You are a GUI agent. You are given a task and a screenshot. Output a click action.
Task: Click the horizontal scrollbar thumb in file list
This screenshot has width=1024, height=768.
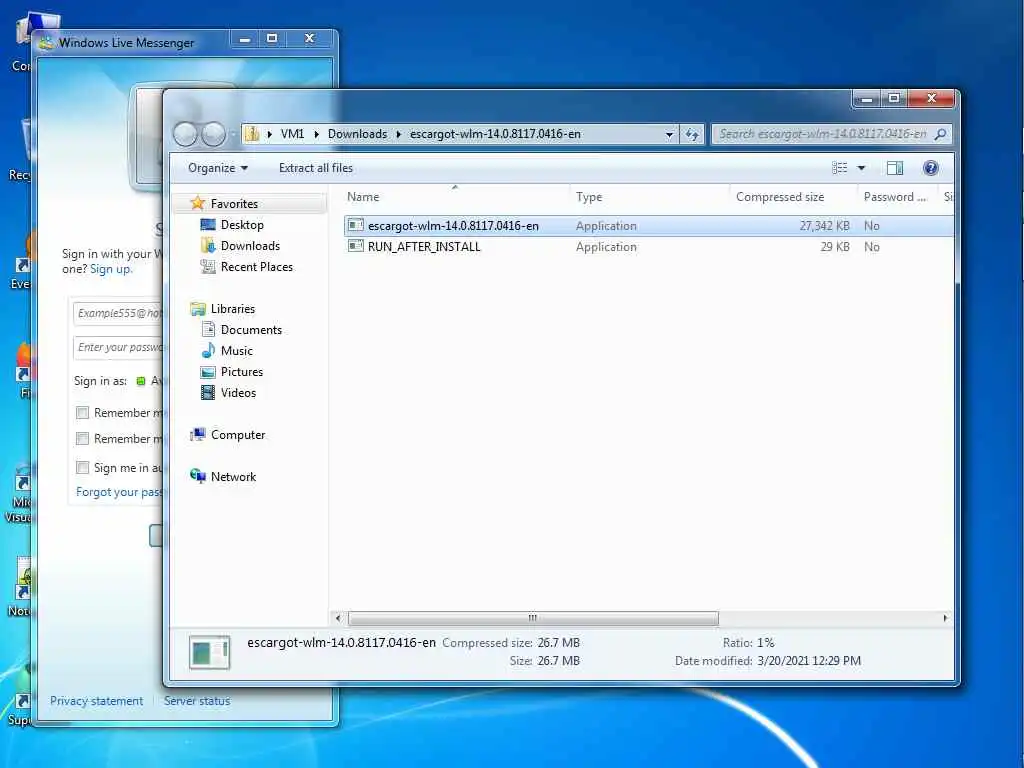pos(533,618)
